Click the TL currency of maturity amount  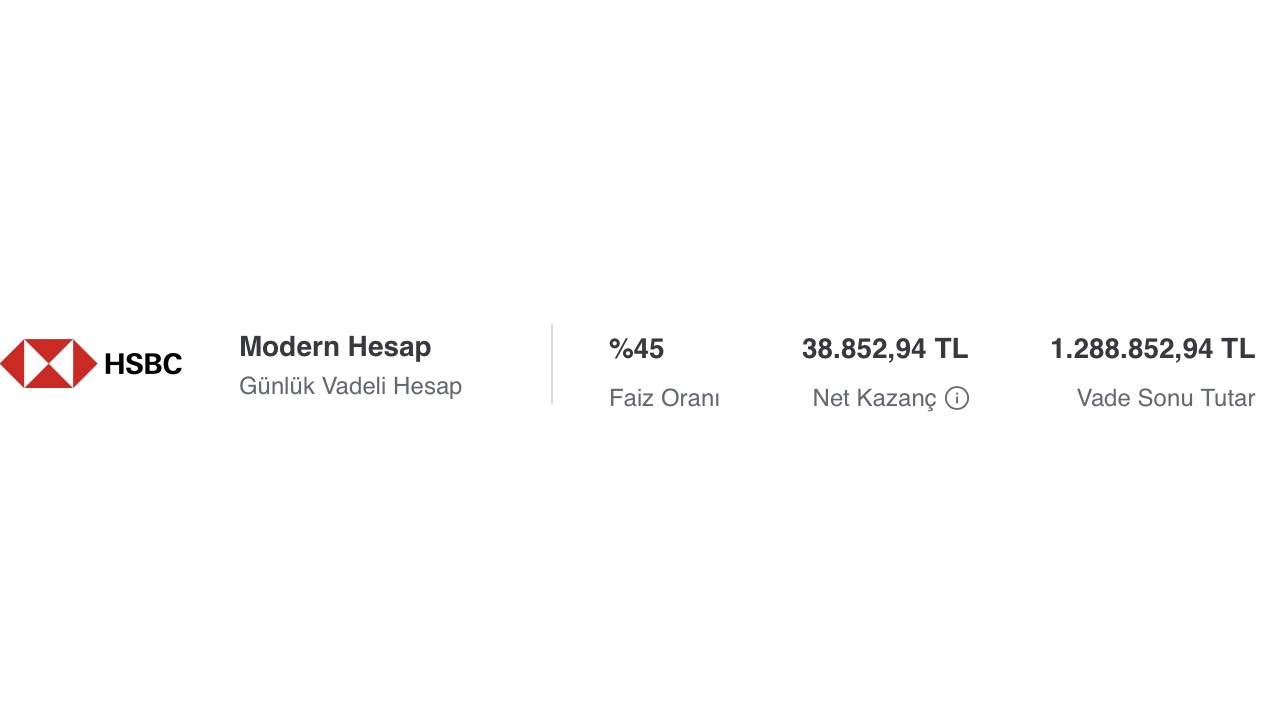tap(1238, 349)
